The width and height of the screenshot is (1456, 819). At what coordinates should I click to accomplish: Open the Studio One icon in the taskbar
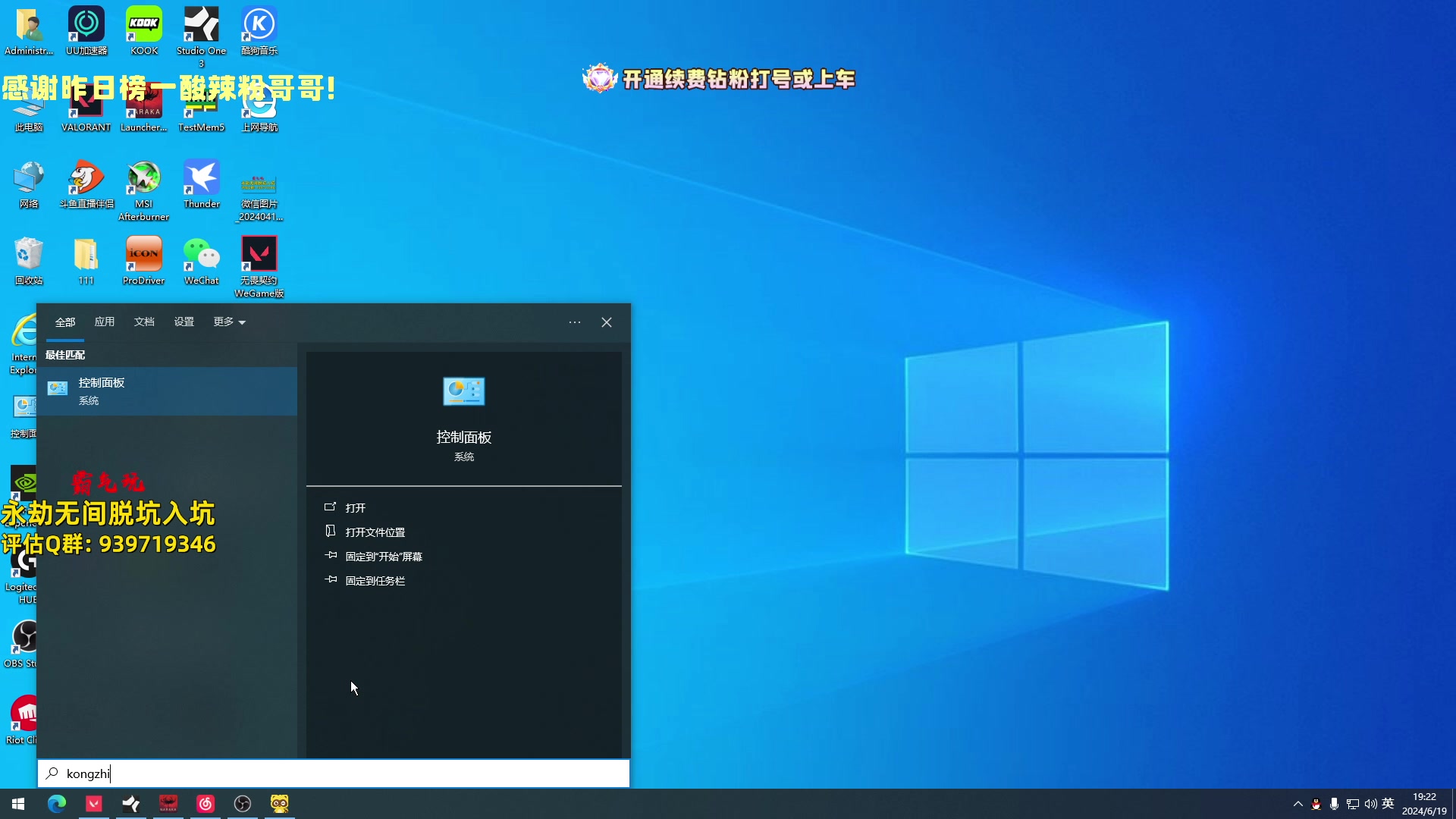point(131,804)
